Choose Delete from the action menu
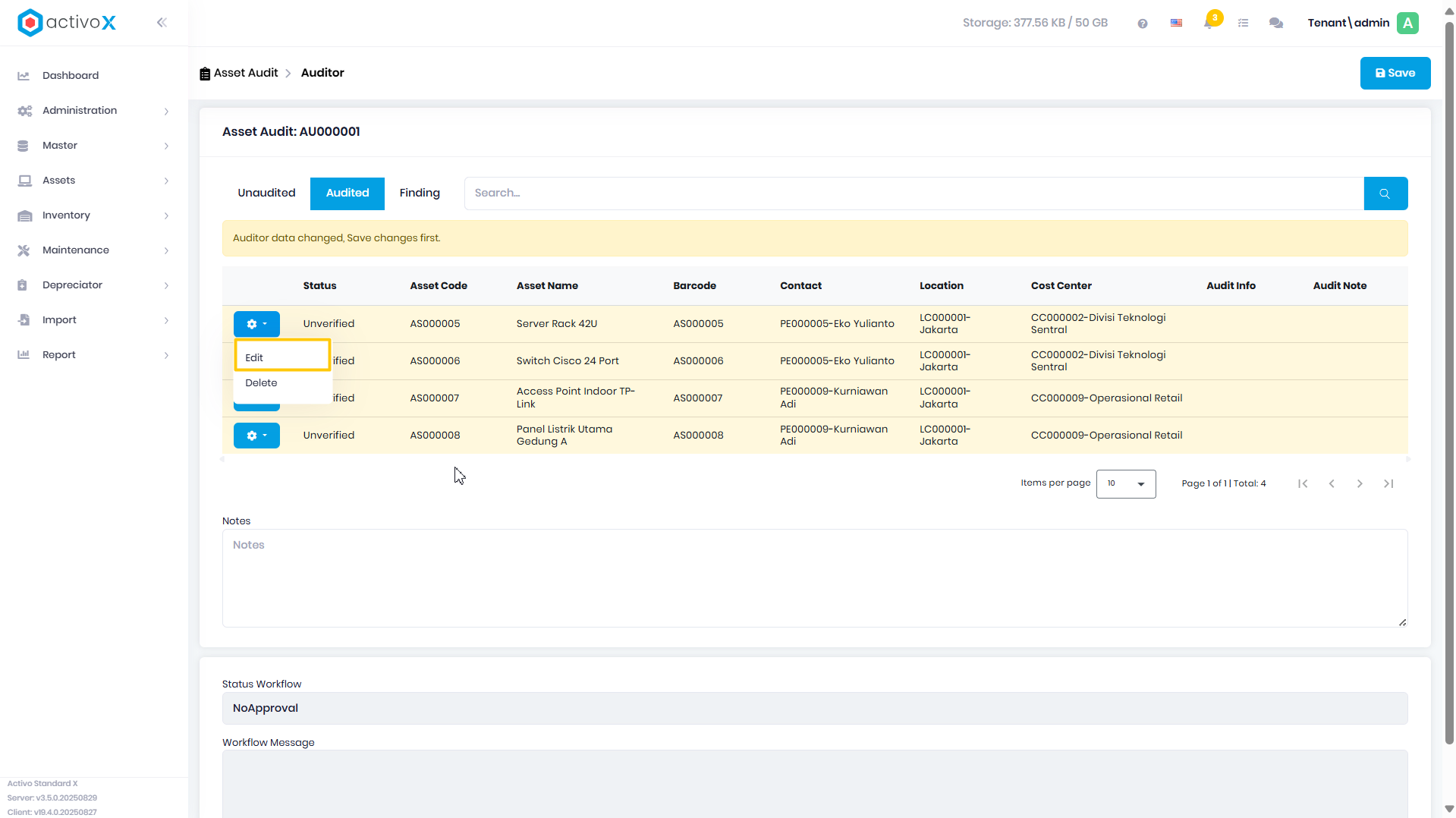Viewport: 1456px width, 818px height. [x=282, y=383]
